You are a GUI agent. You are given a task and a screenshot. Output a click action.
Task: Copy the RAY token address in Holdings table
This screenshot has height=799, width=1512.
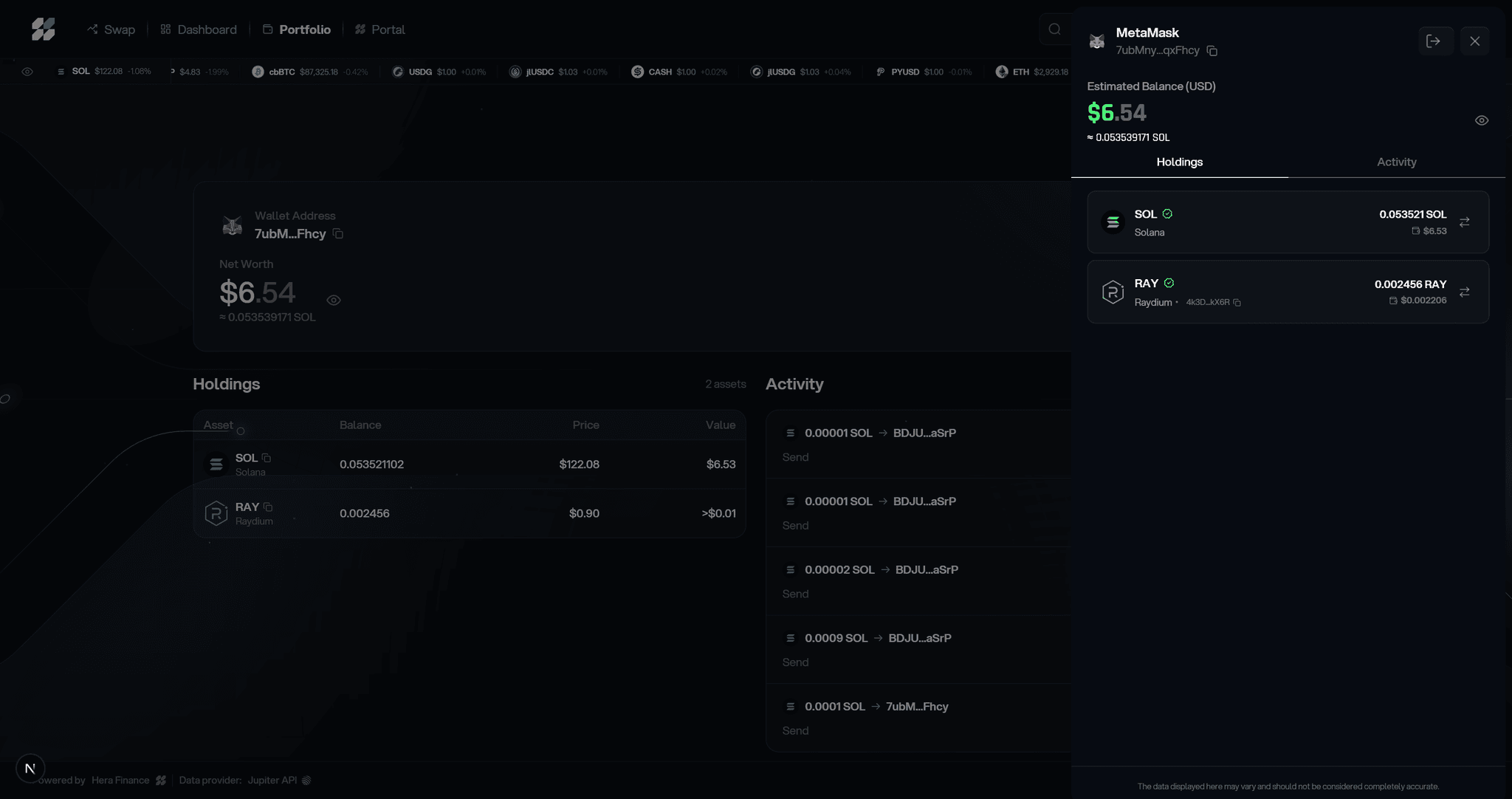[x=267, y=506]
